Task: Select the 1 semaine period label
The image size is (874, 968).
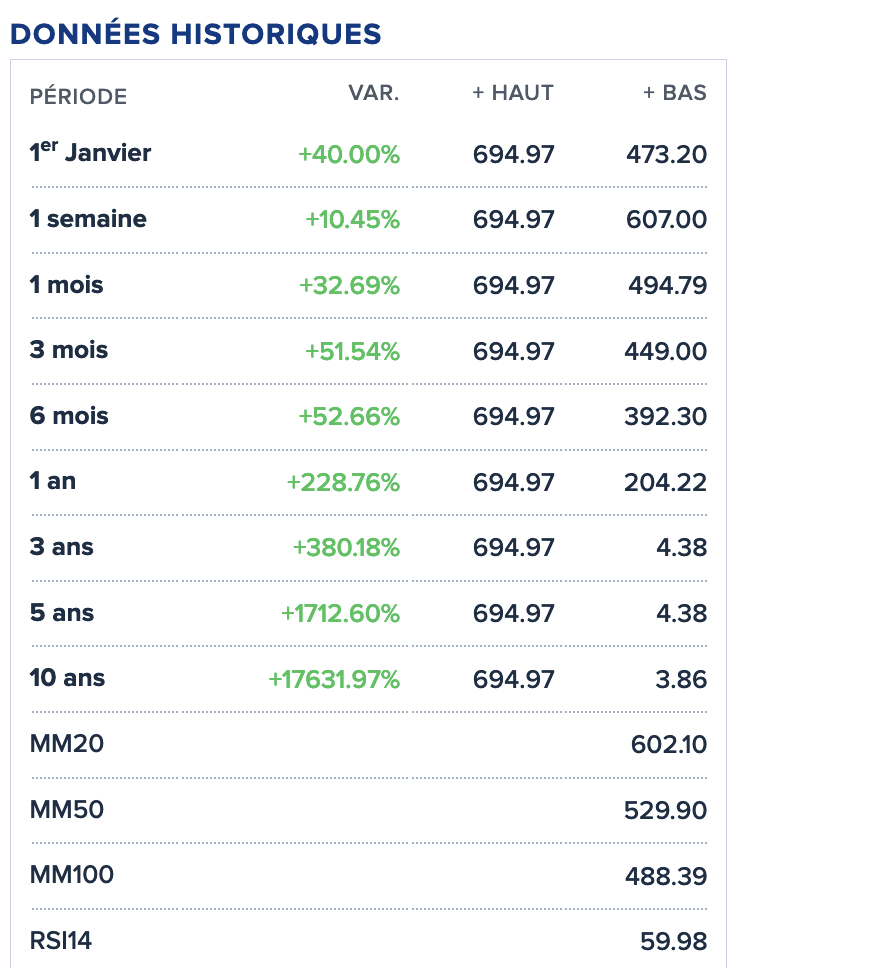Action: pos(88,219)
